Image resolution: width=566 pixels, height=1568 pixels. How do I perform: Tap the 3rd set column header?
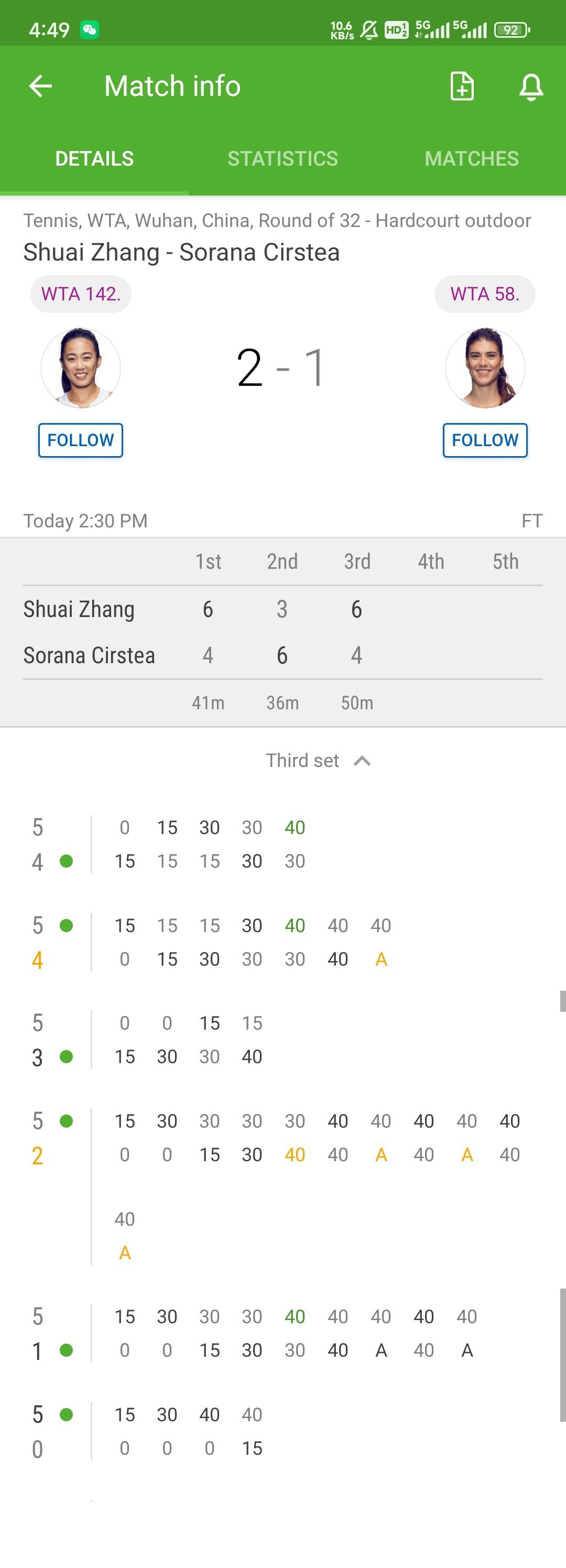pos(357,561)
